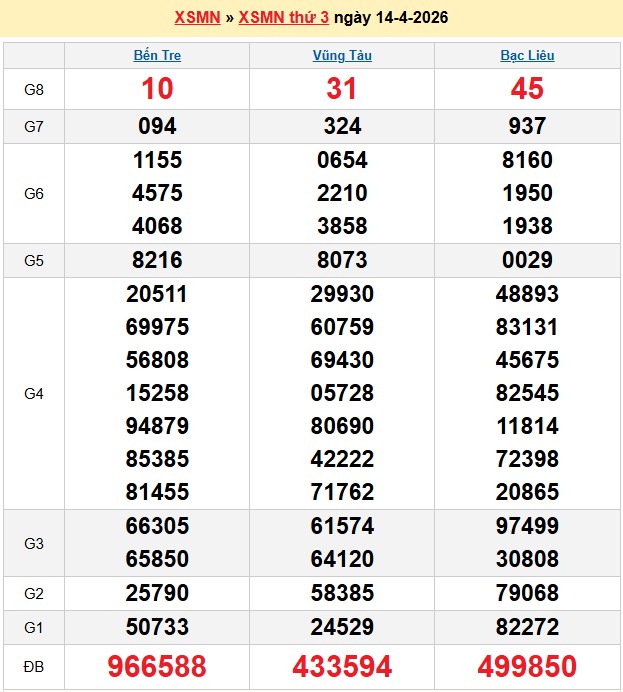Click the G8 result 45 for Bạc Liêu
623x692 pixels.
click(527, 89)
